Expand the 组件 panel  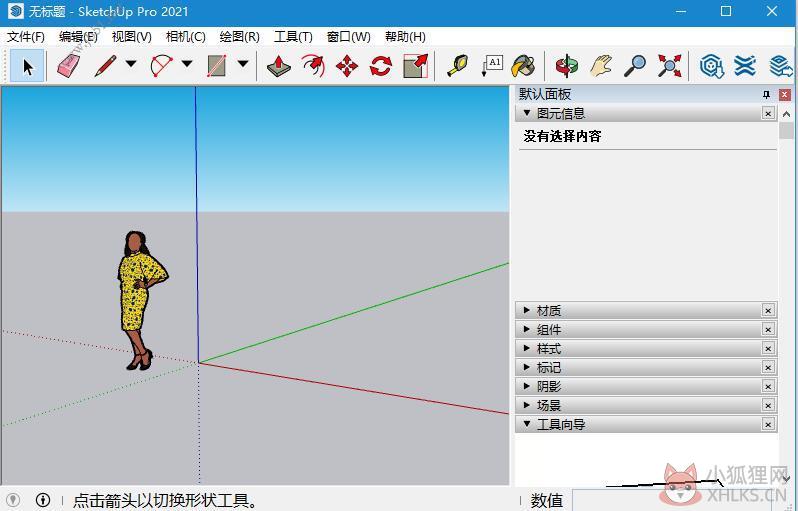click(x=527, y=329)
